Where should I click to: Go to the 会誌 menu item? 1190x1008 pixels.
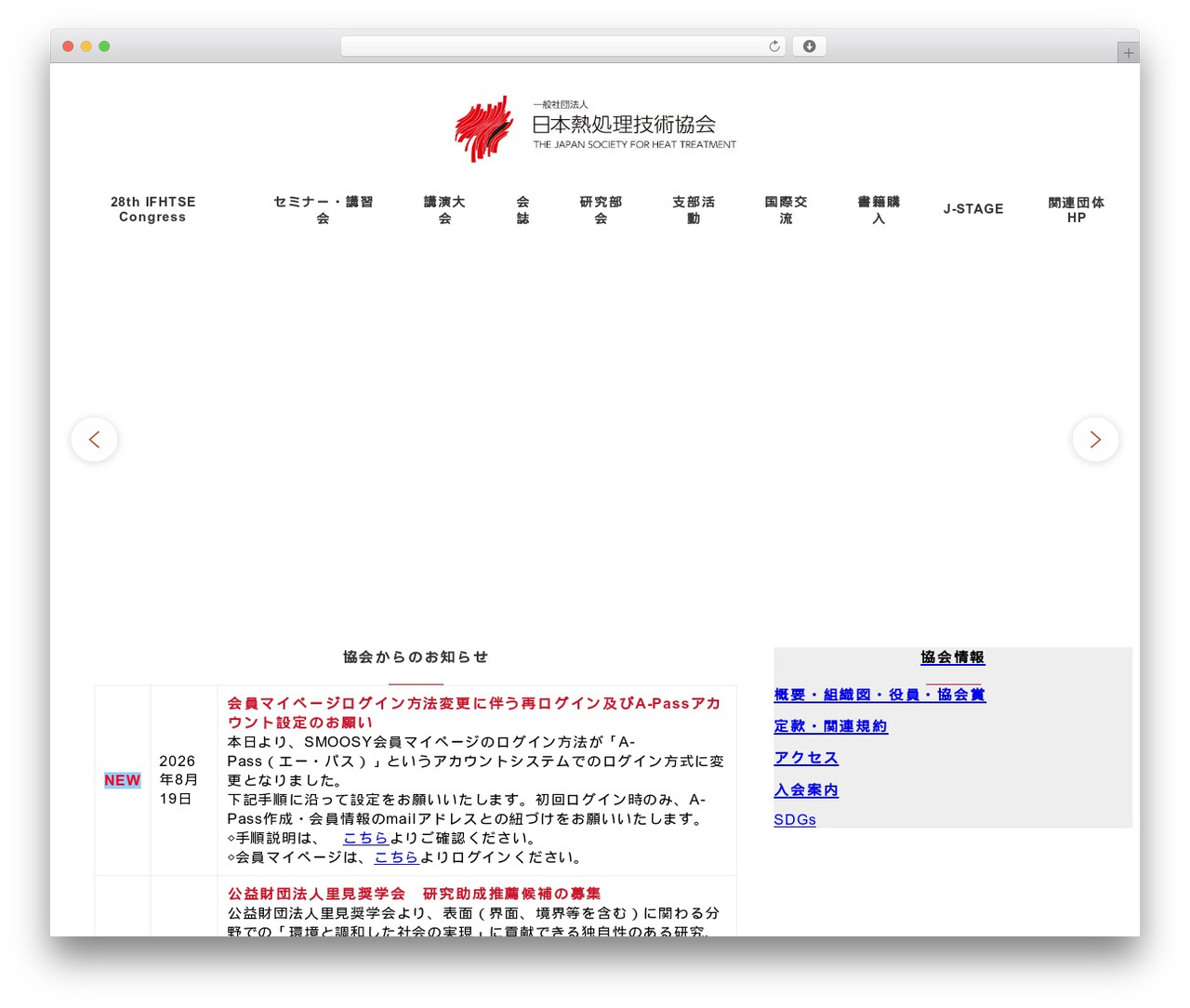point(522,209)
